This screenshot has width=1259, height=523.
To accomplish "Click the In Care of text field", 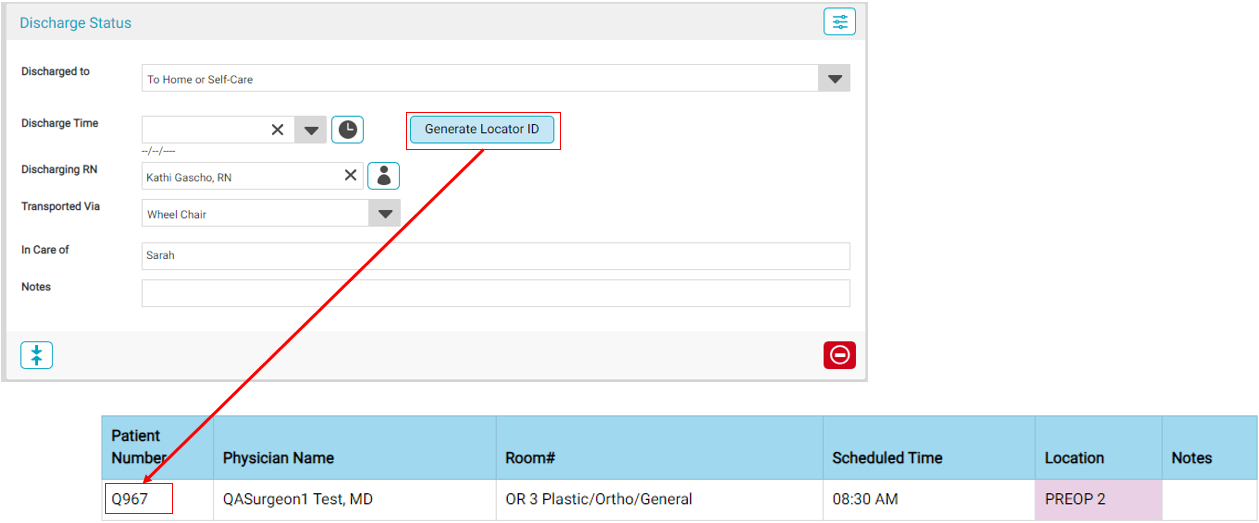I will point(495,256).
